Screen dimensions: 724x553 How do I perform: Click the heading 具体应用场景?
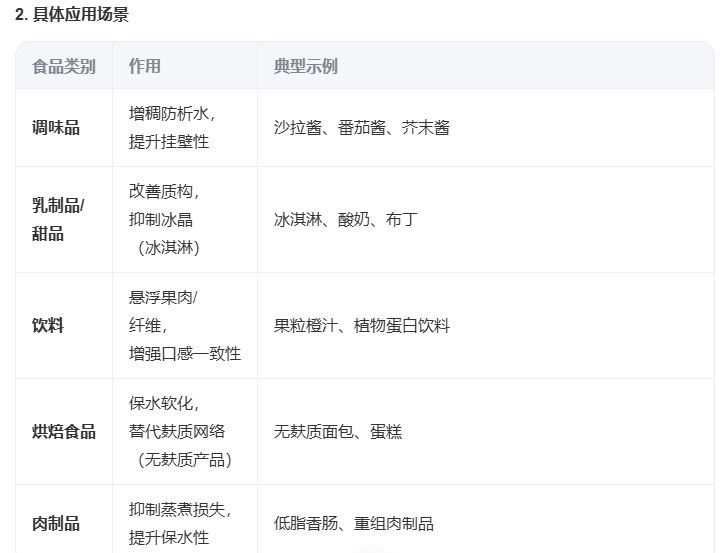(x=72, y=15)
